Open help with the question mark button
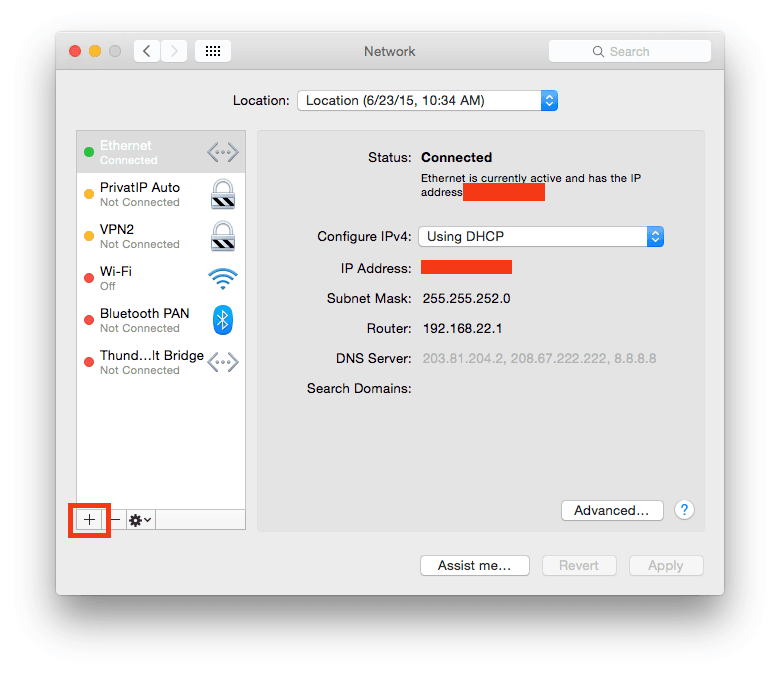Screen dimensions: 780x675 [x=684, y=510]
